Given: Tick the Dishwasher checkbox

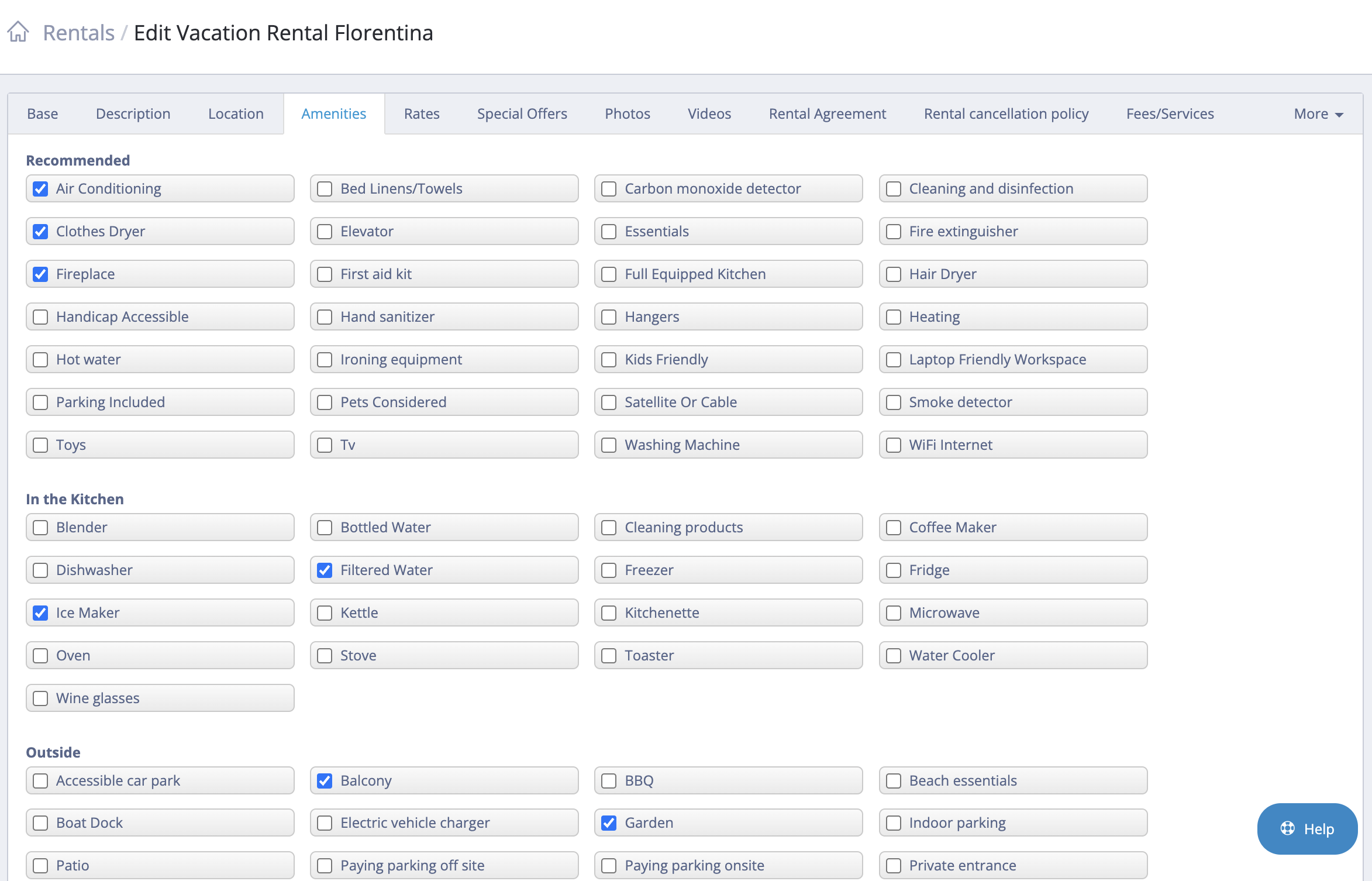Looking at the screenshot, I should [x=40, y=570].
